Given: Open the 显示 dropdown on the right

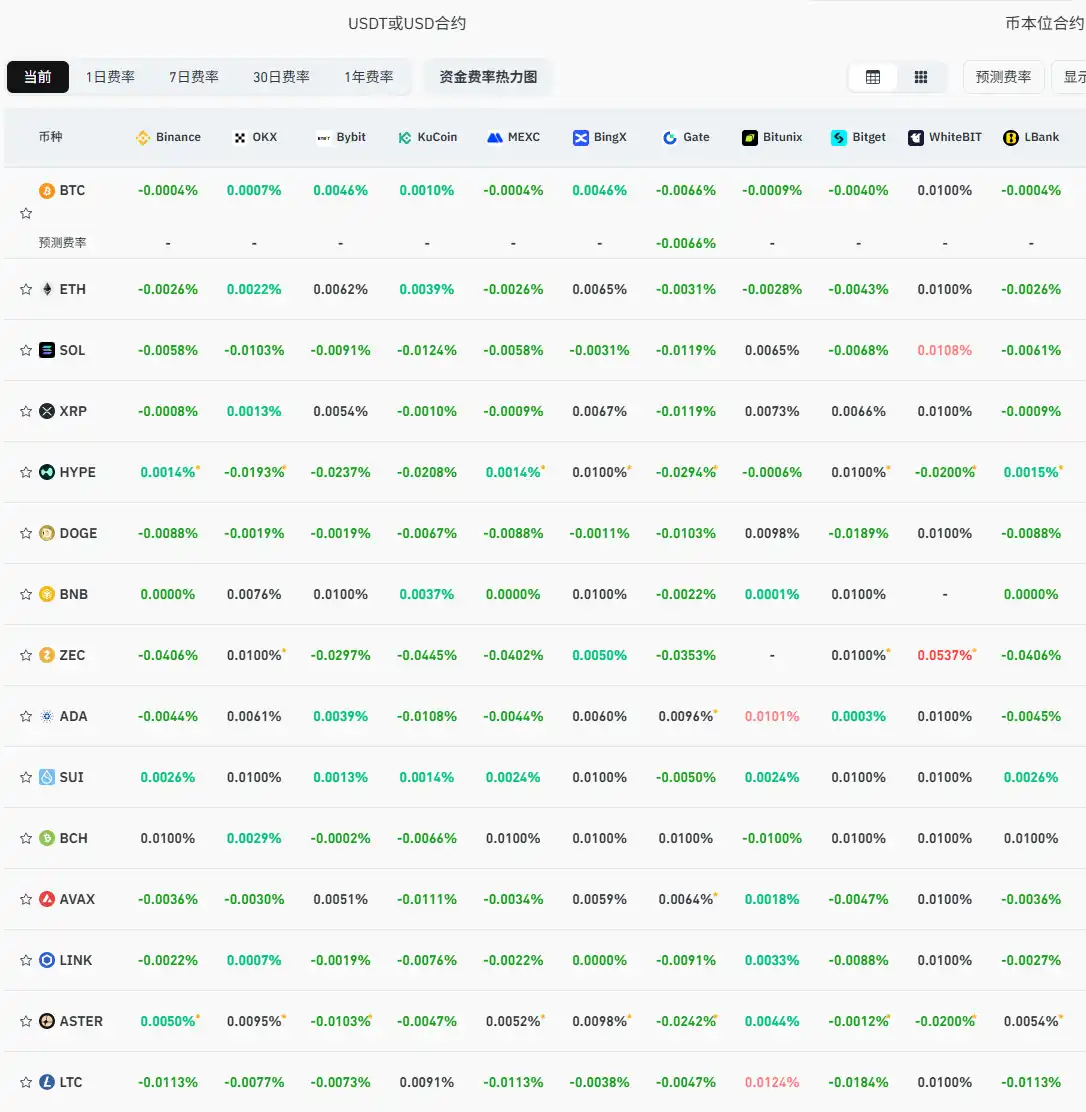Looking at the screenshot, I should point(1070,76).
